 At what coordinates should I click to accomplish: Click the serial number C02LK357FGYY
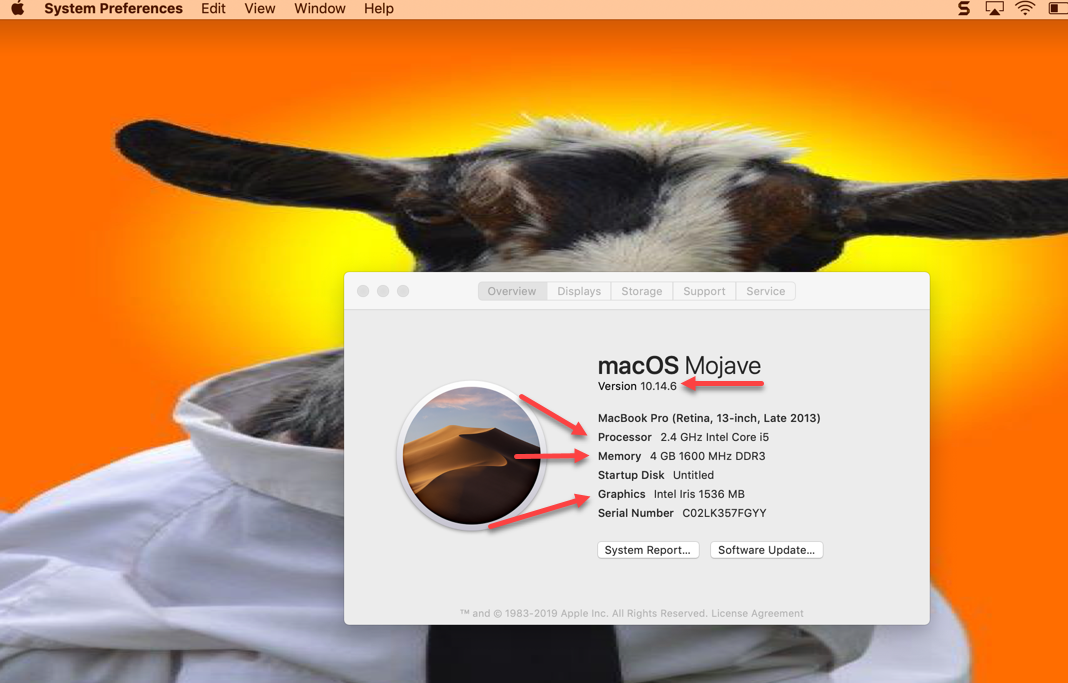724,513
